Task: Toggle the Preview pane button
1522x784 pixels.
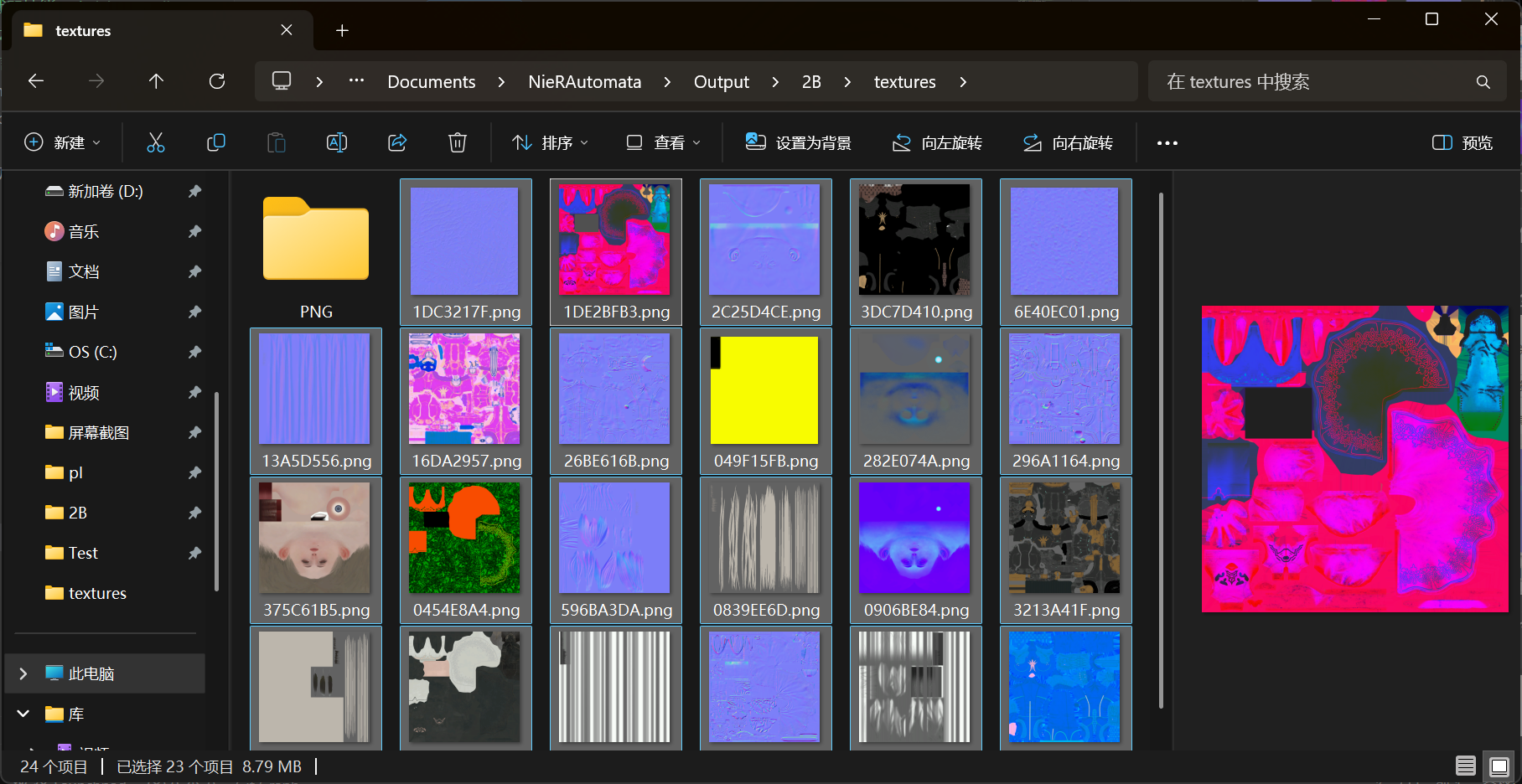Action: coord(1462,142)
